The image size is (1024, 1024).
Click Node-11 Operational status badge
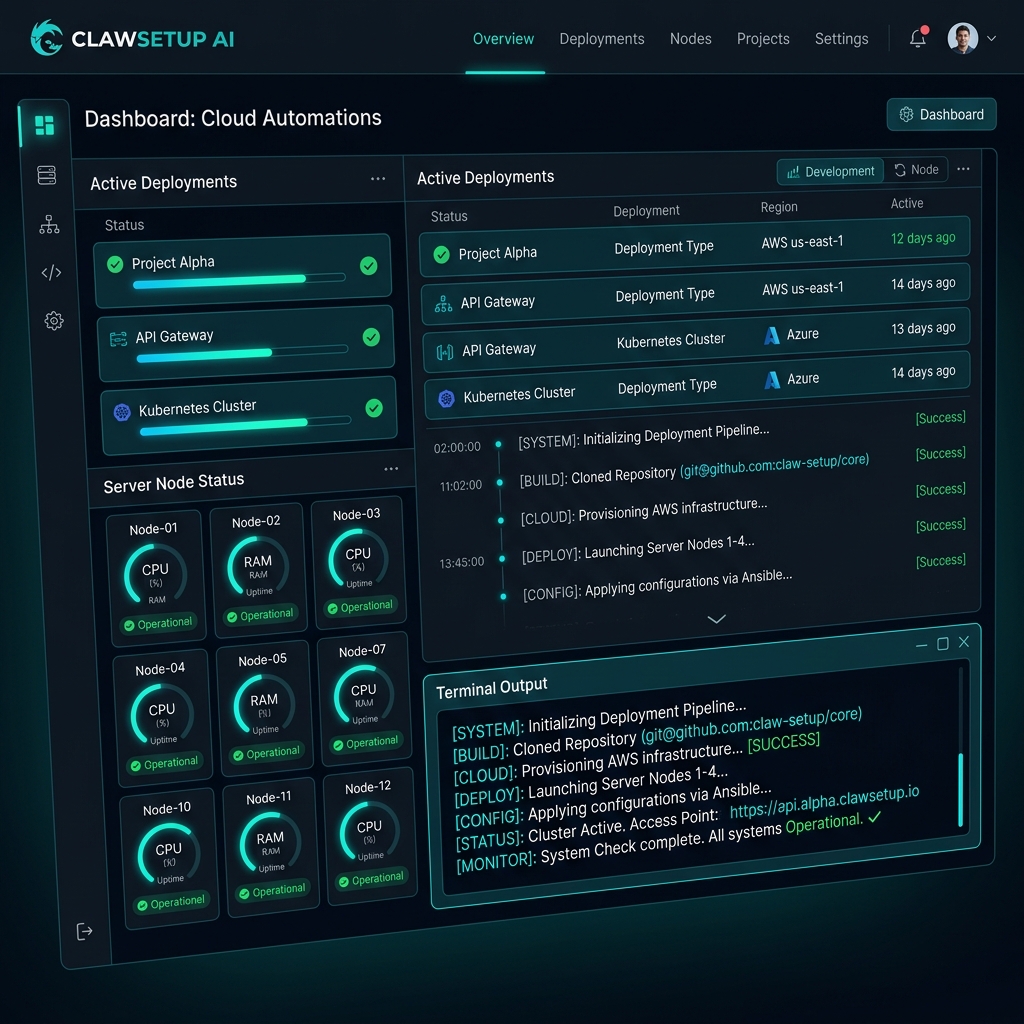(x=272, y=891)
